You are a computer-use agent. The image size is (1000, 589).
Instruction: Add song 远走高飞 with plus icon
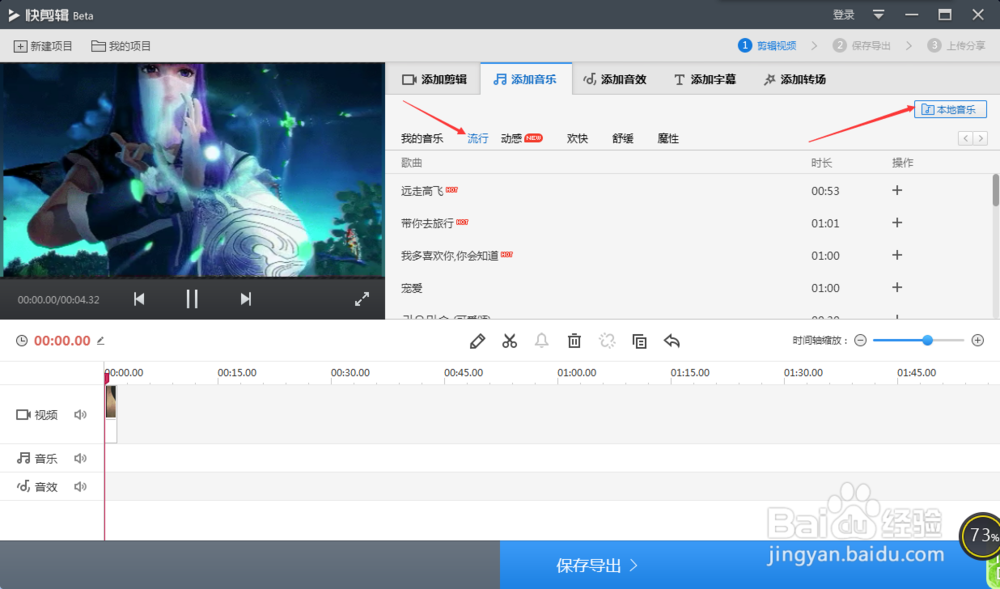coord(897,190)
